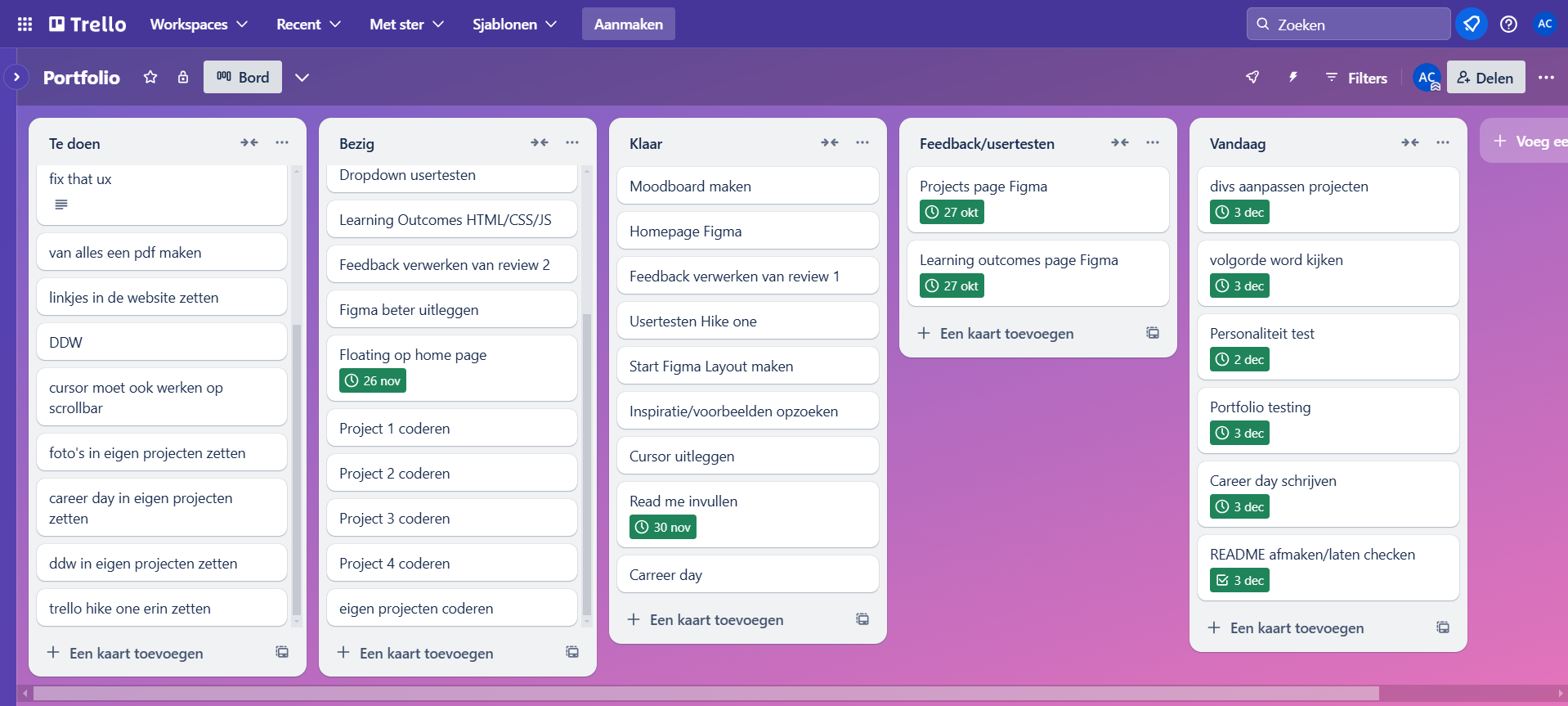The height and width of the screenshot is (706, 1568).
Task: Click the Zoeken search field
Action: click(x=1349, y=25)
